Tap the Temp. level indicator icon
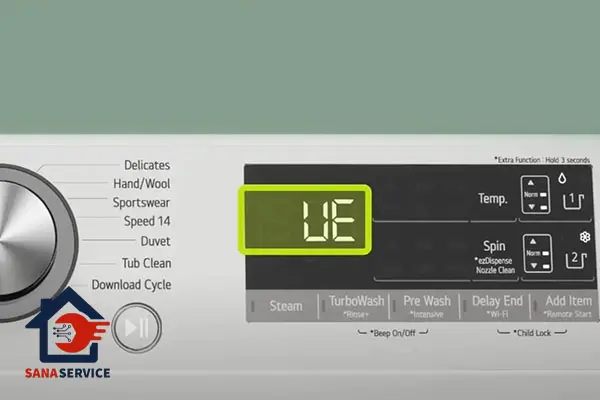Viewport: 600px width, 400px height. click(x=536, y=195)
